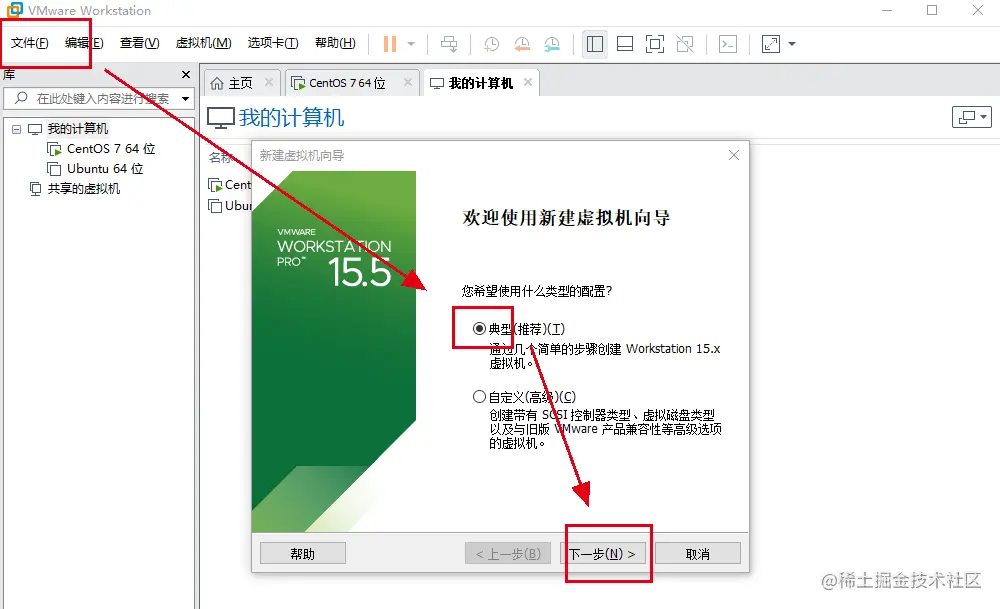1000x609 pixels.
Task: Toggle the thumbnail bar view icon
Action: coord(625,43)
